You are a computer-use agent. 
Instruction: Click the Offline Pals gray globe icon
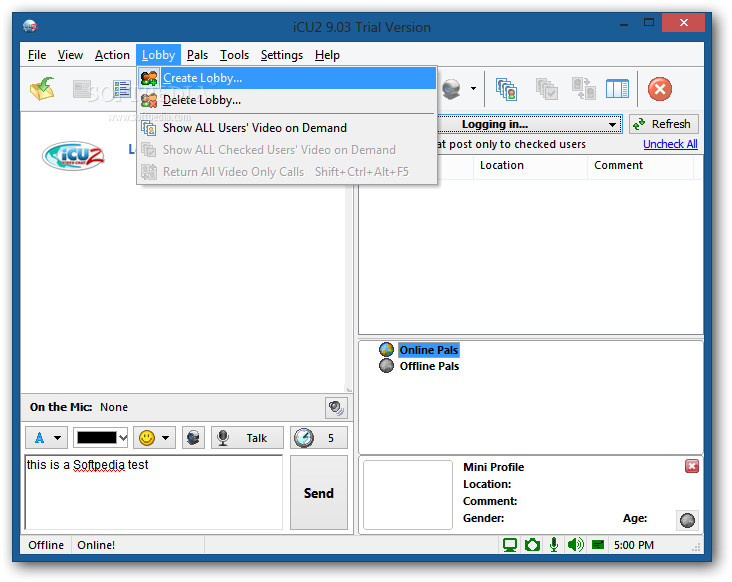click(x=387, y=366)
